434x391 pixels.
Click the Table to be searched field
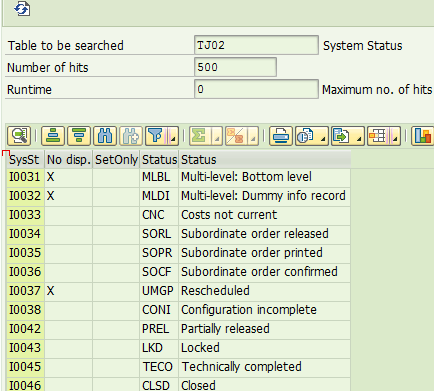(256, 45)
